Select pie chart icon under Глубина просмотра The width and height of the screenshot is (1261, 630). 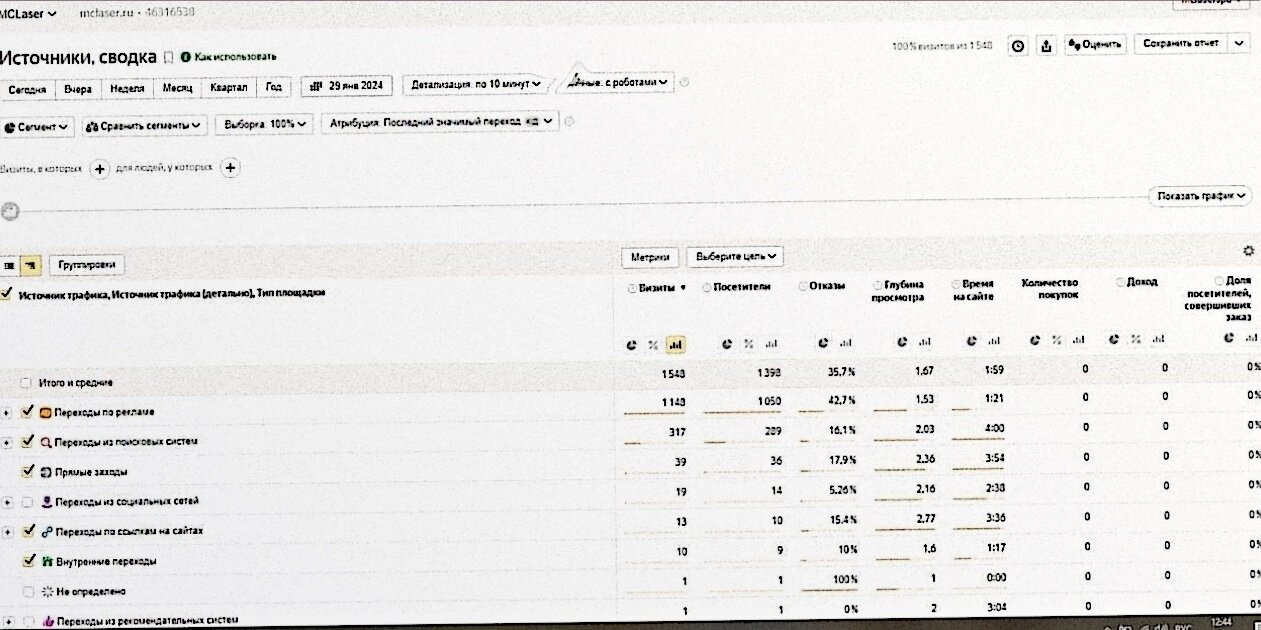902,341
